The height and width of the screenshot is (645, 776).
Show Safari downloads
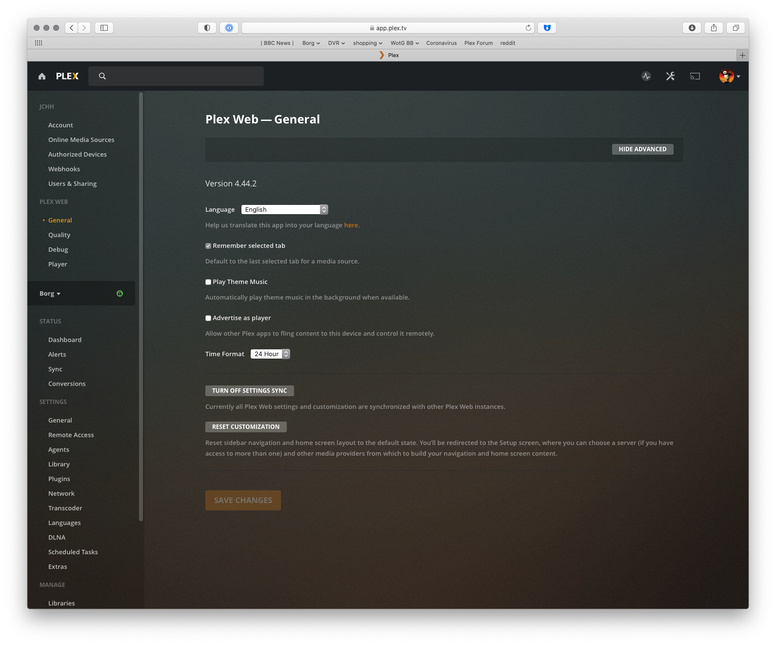pos(692,28)
